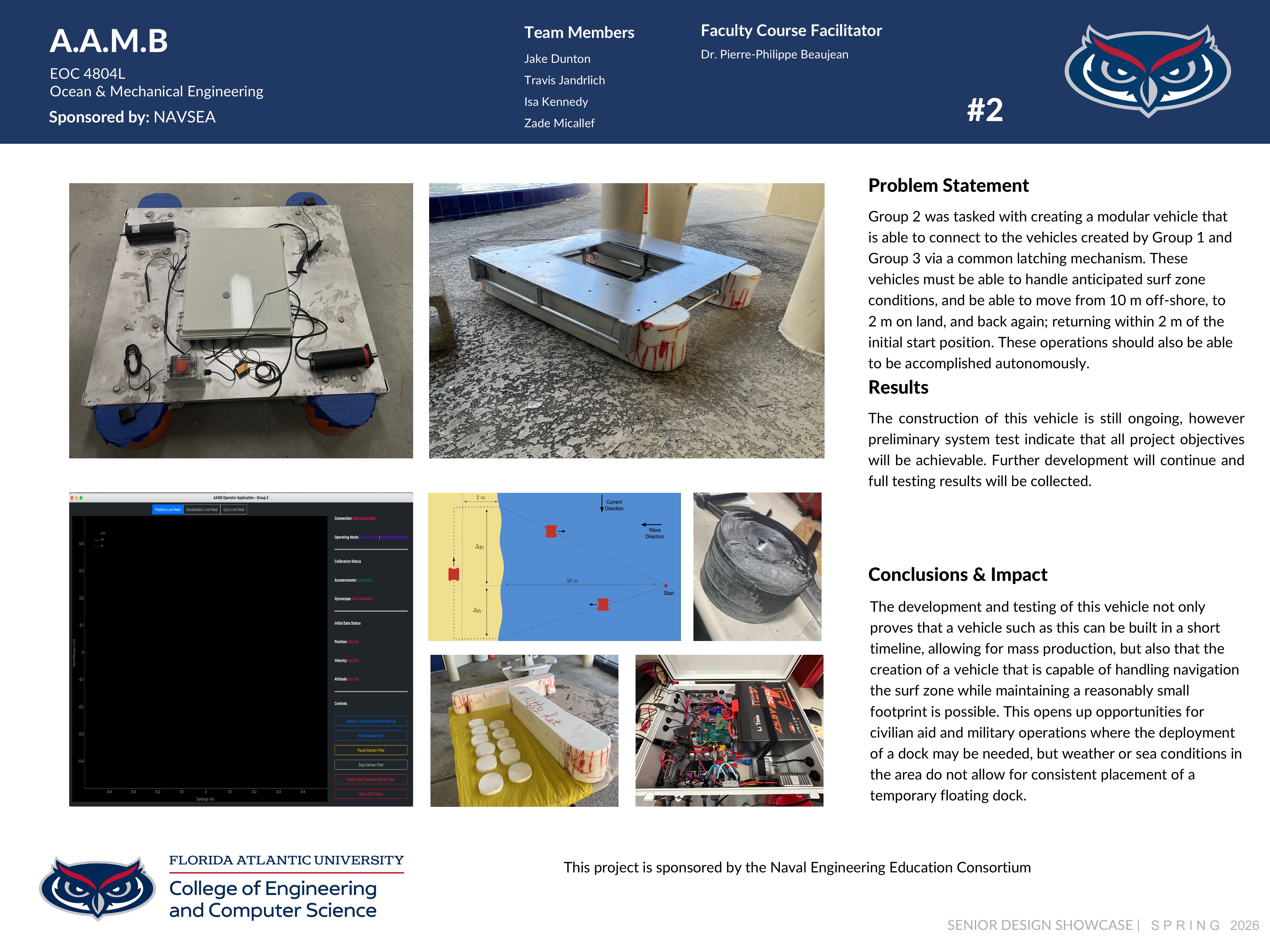Click the Step Kalman Filter button

[x=371, y=765]
